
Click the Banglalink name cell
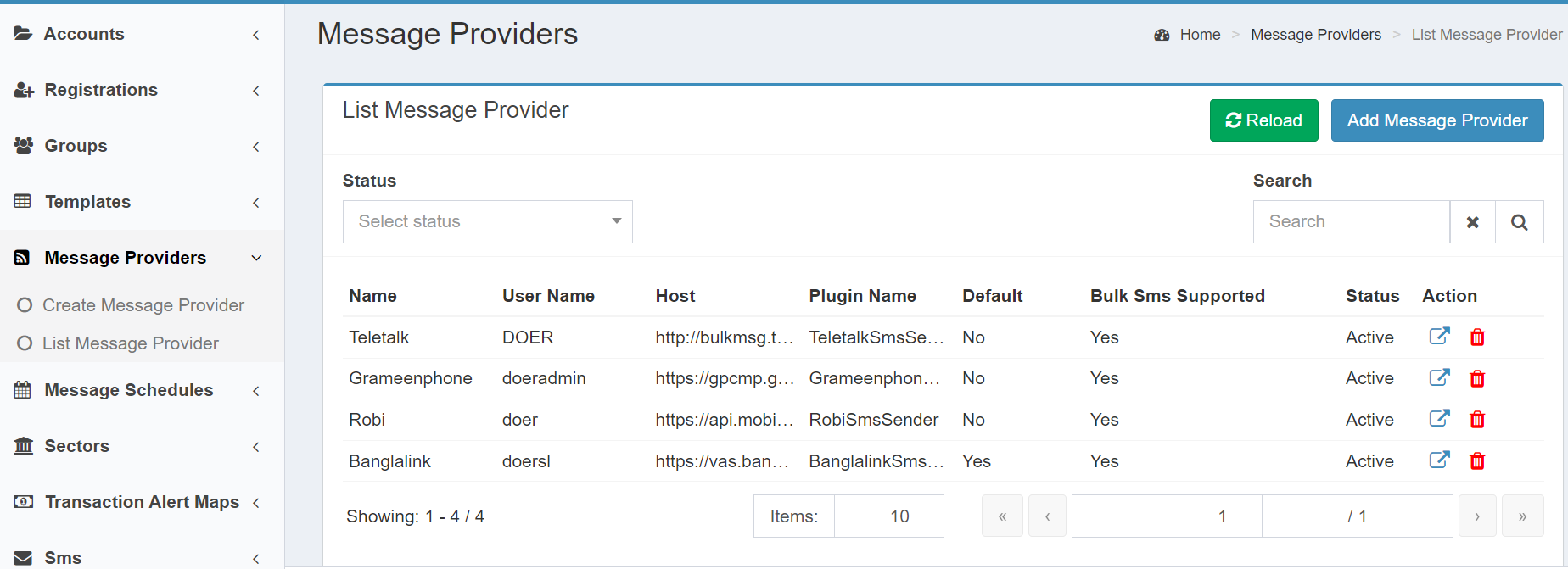click(x=389, y=461)
